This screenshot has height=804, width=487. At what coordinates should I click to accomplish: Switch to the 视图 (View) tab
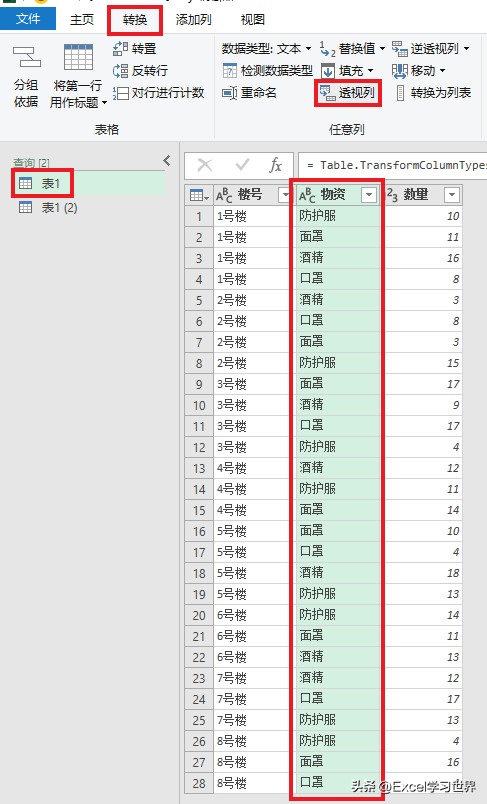[x=253, y=20]
